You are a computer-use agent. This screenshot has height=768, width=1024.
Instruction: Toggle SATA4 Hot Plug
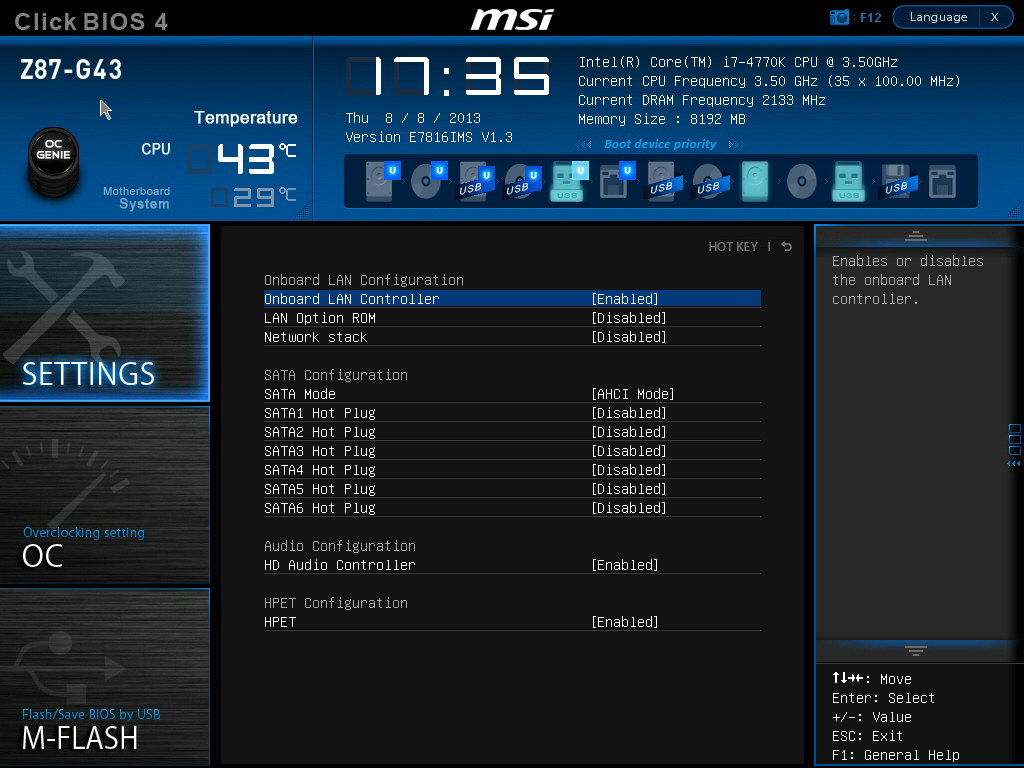point(512,470)
